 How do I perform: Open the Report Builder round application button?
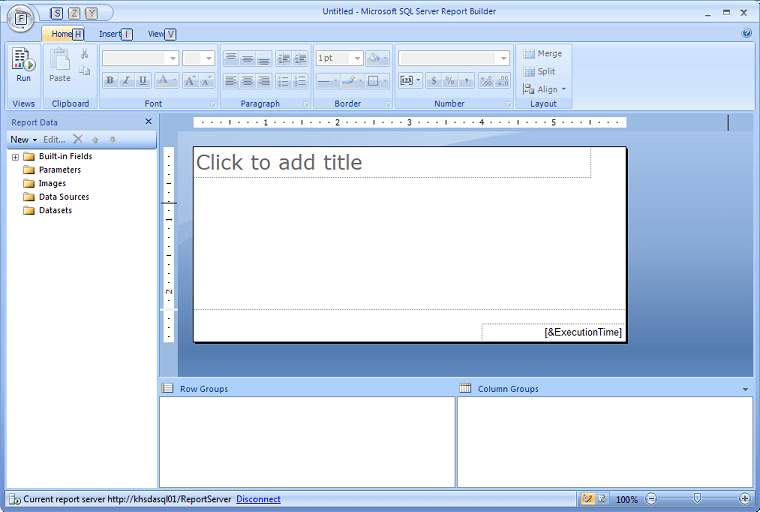[20, 18]
